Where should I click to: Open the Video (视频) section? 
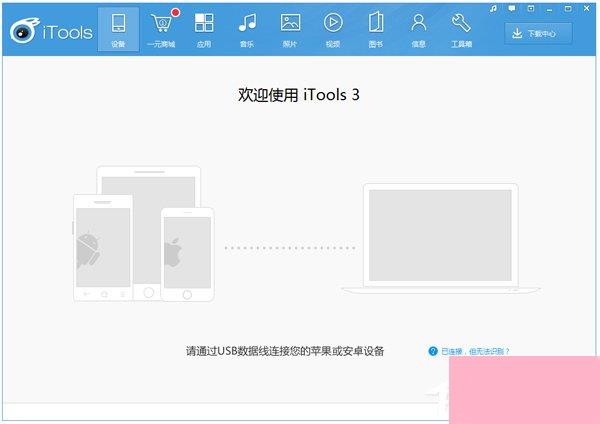(333, 29)
